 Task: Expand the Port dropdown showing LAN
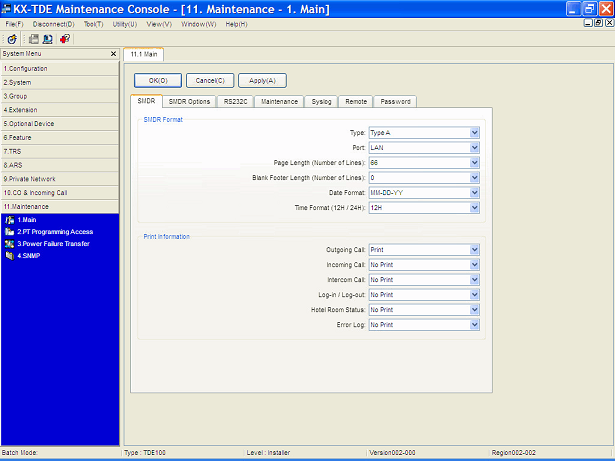pos(474,147)
